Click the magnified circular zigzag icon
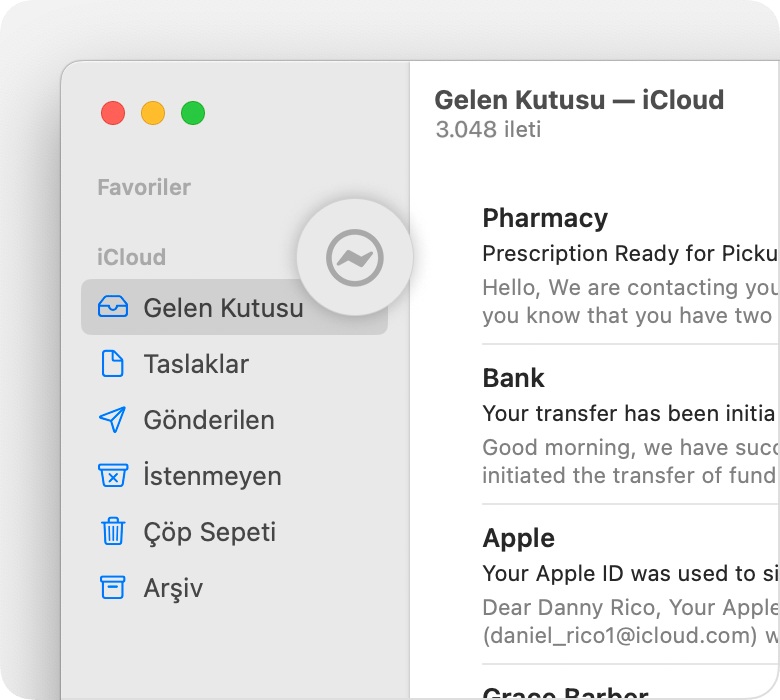The image size is (780, 700). (355, 259)
